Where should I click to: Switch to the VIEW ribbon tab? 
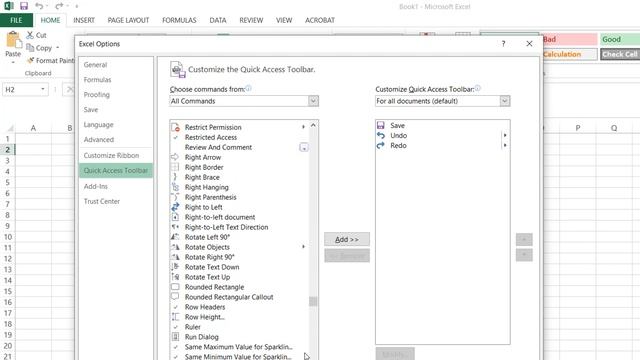click(x=284, y=20)
